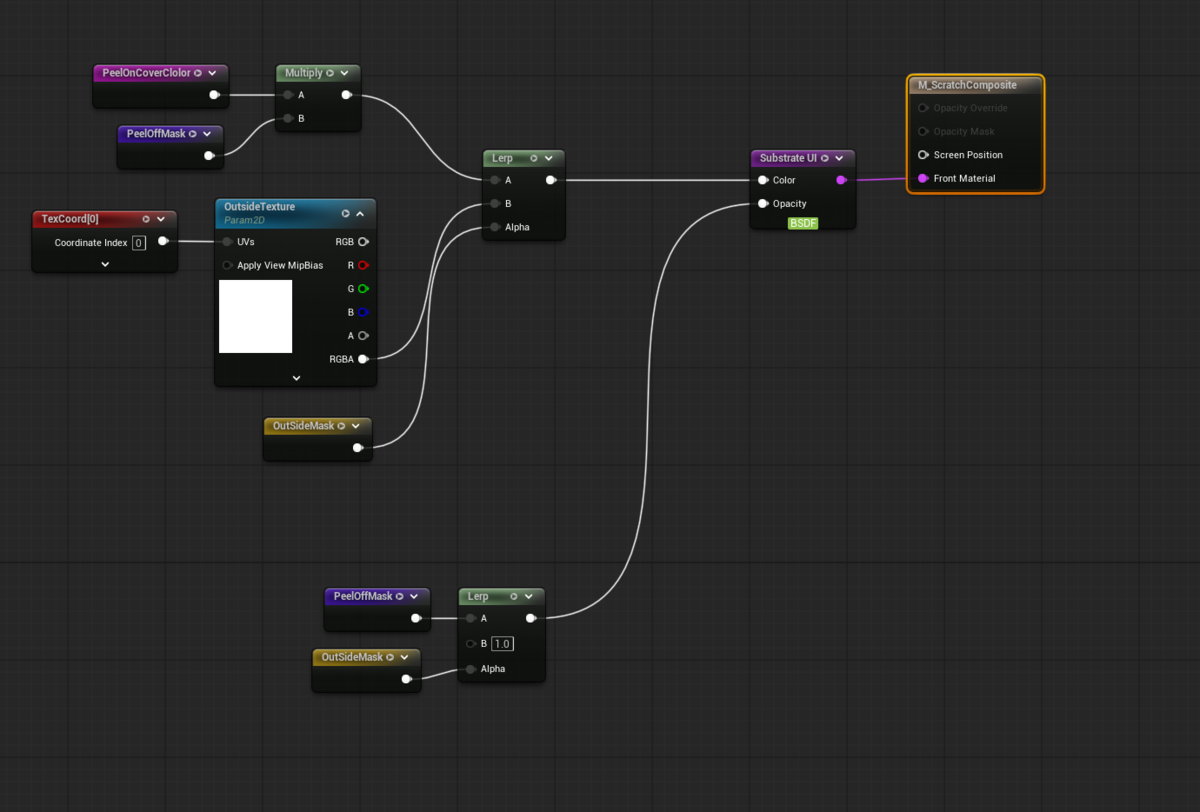1200x812 pixels.
Task: Select the OutsideTexture node title
Action: click(x=259, y=207)
